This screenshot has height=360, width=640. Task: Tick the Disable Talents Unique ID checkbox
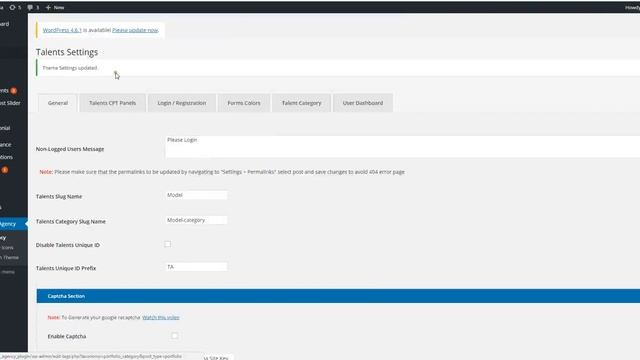[x=168, y=244]
